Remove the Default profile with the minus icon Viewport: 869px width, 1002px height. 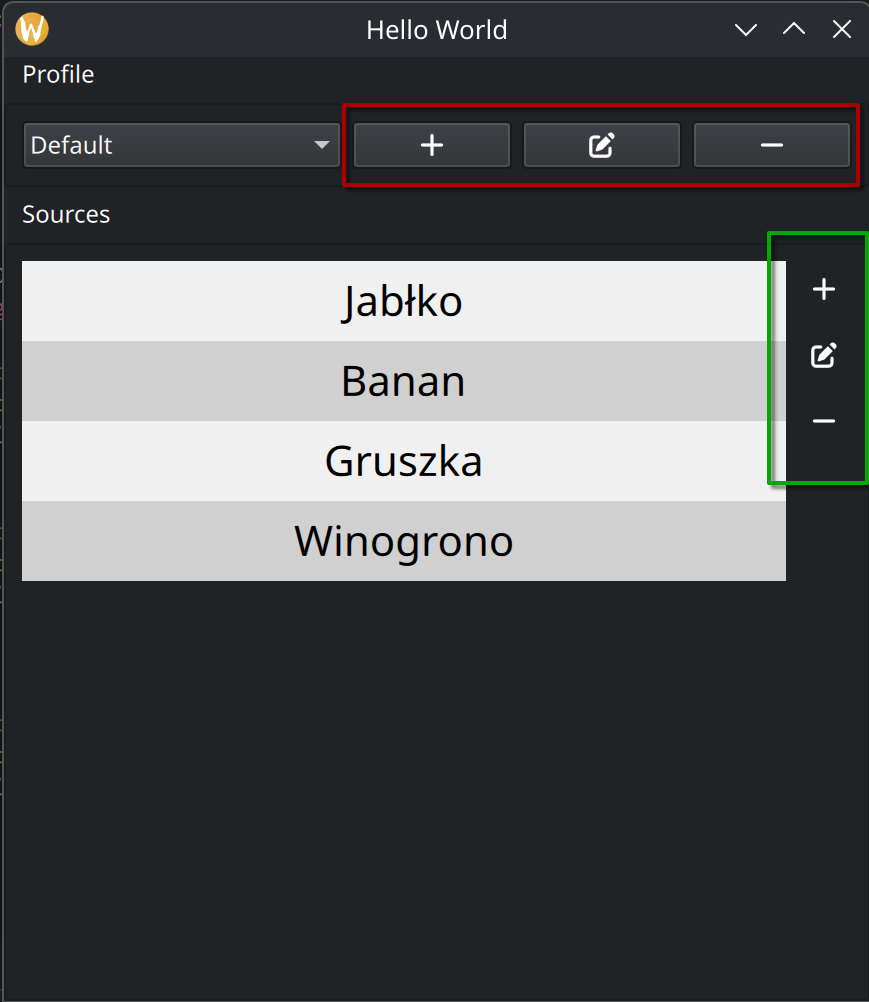771,144
